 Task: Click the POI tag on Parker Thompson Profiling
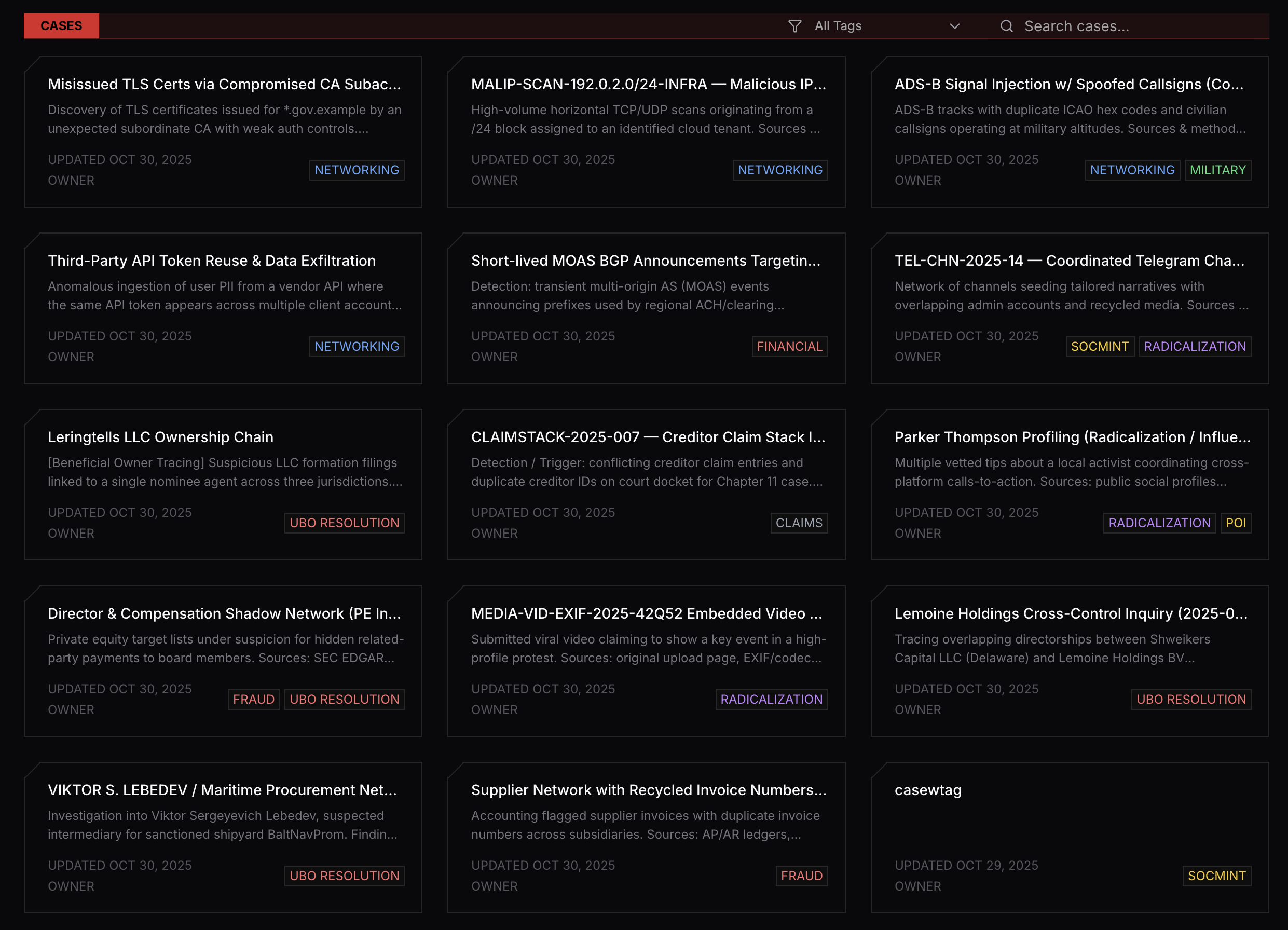click(1236, 523)
